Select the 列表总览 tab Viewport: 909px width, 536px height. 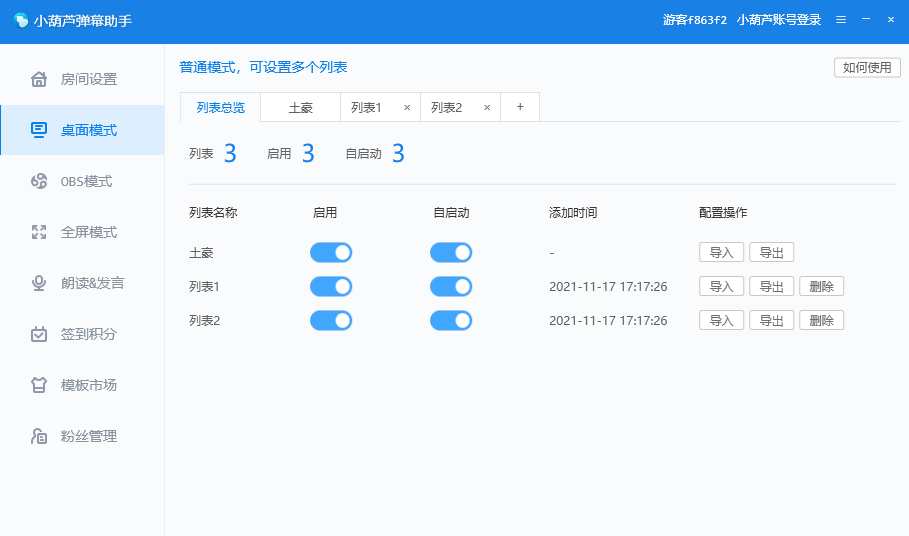[220, 107]
